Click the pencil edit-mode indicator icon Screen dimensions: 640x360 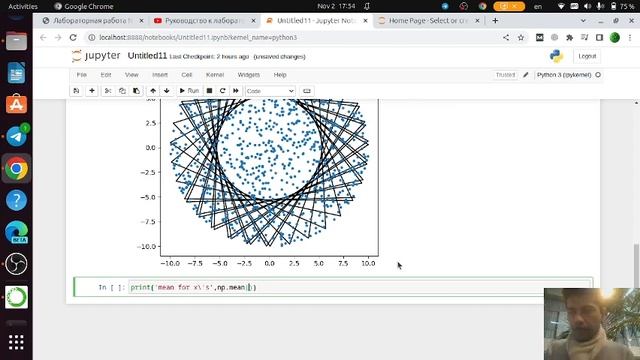pyautogui.click(x=526, y=75)
